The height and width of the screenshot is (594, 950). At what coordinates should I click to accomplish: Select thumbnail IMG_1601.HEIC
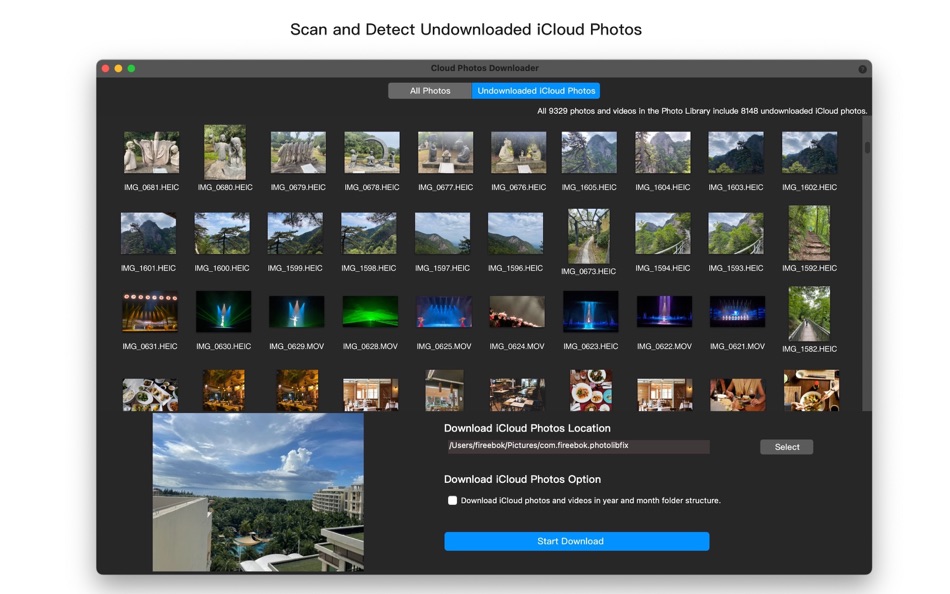tap(148, 233)
